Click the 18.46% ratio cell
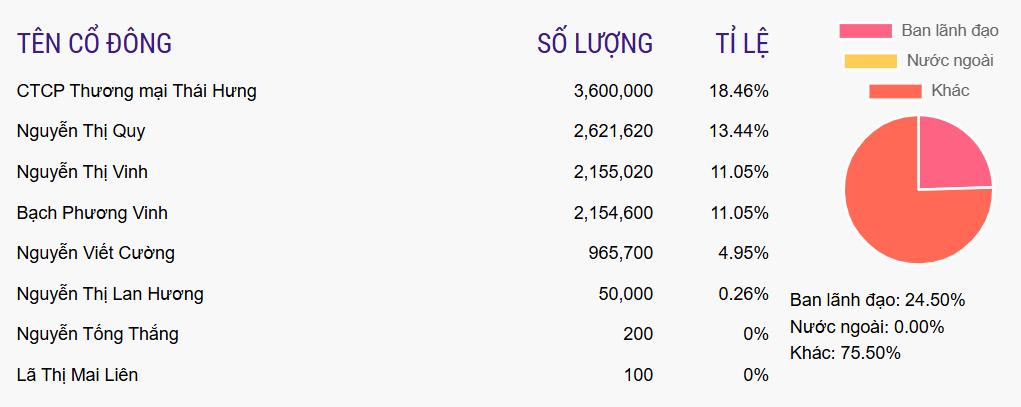Viewport: 1021px width, 407px height. click(739, 91)
